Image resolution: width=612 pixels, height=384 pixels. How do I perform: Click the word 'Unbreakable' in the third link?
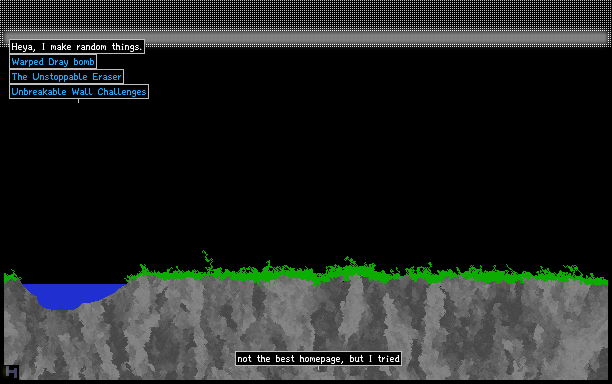(39, 92)
